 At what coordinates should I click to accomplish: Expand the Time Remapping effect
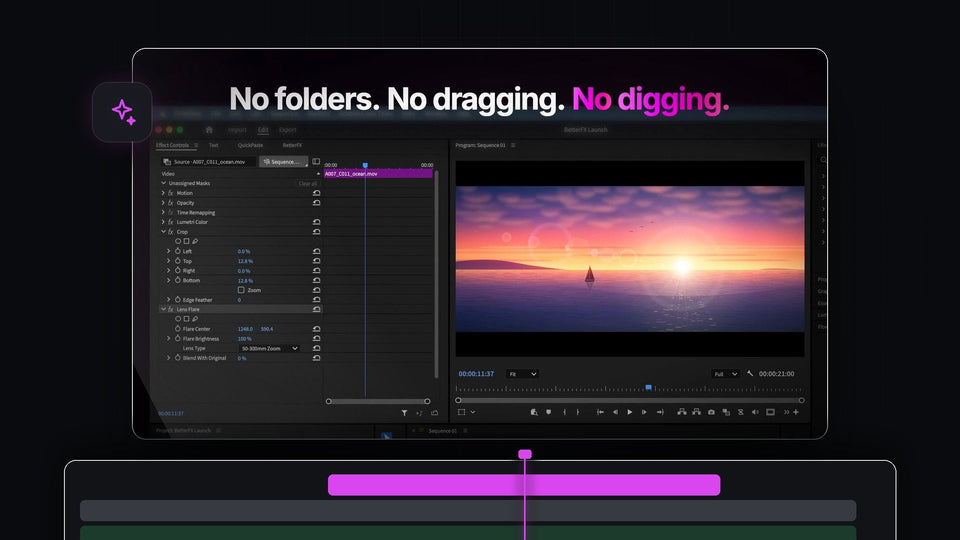pyautogui.click(x=163, y=212)
